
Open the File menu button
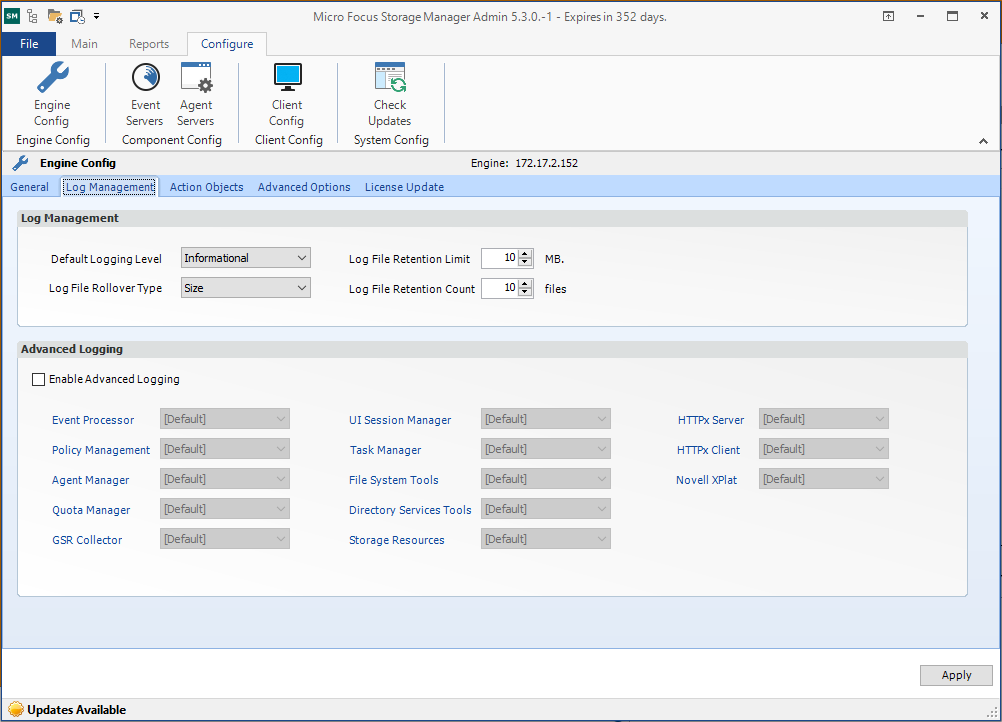(x=29, y=44)
